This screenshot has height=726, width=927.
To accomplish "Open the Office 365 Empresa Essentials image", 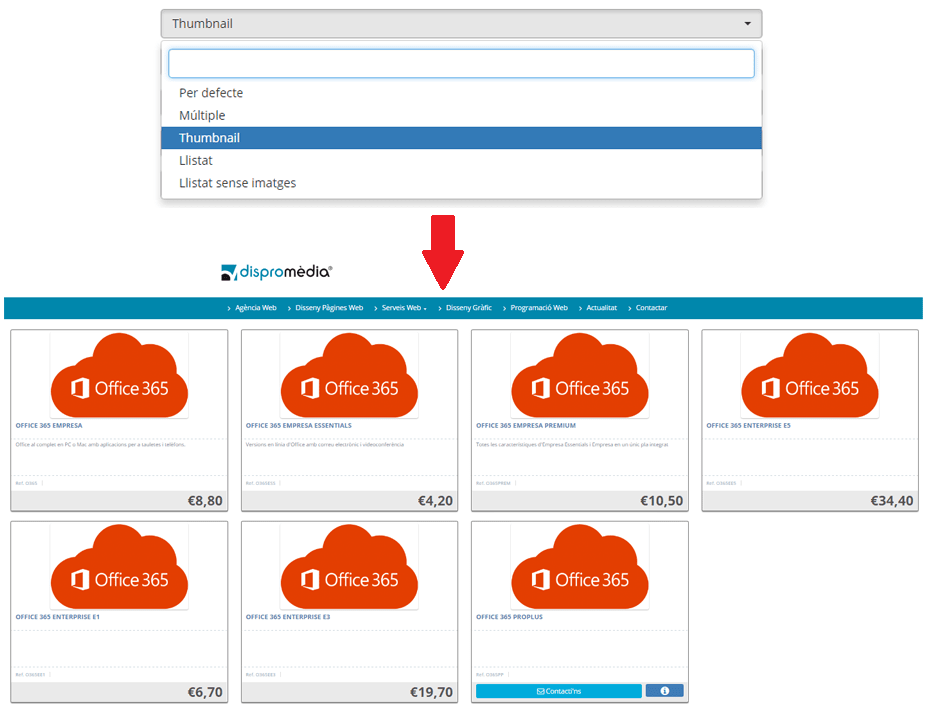I will (x=349, y=375).
